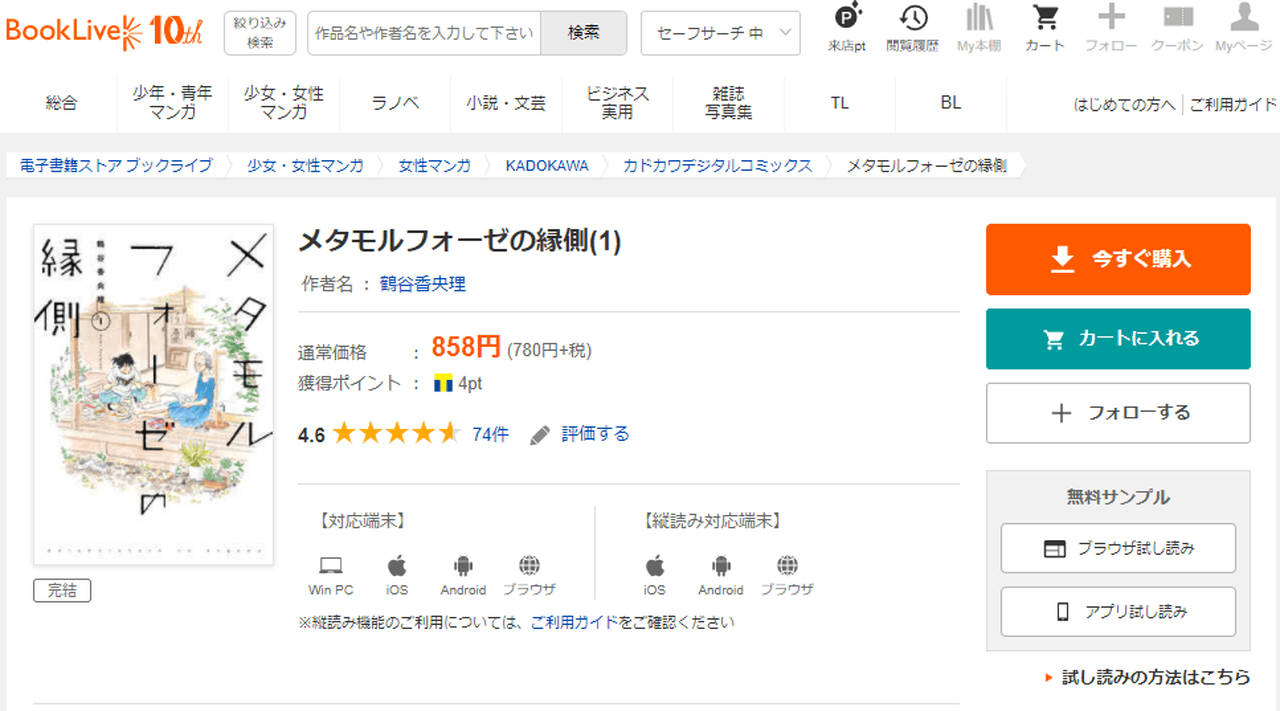The width and height of the screenshot is (1280, 711).
Task: Click author link 鶴谷香央理
Action: (x=422, y=284)
